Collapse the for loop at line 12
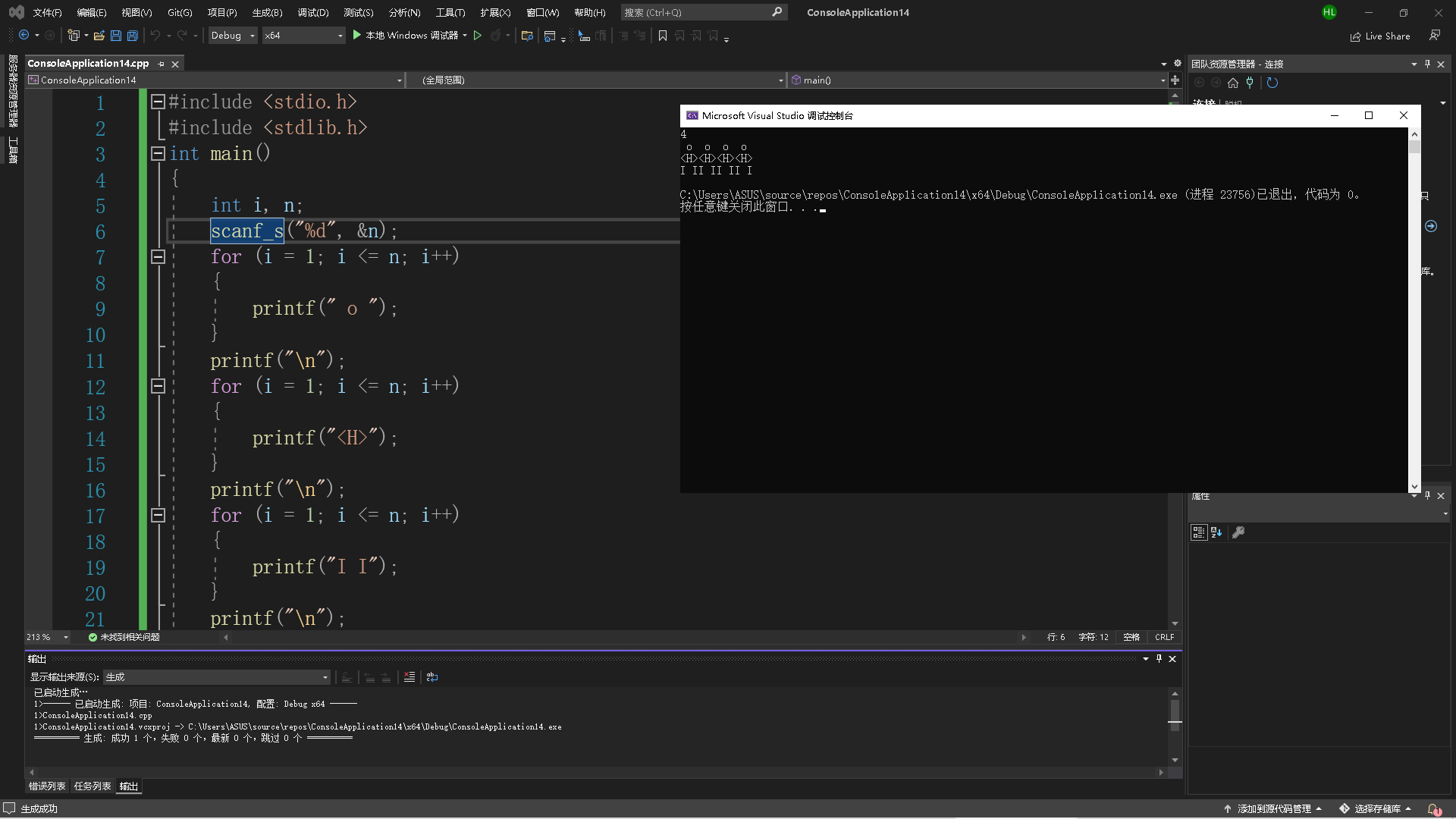 point(158,387)
